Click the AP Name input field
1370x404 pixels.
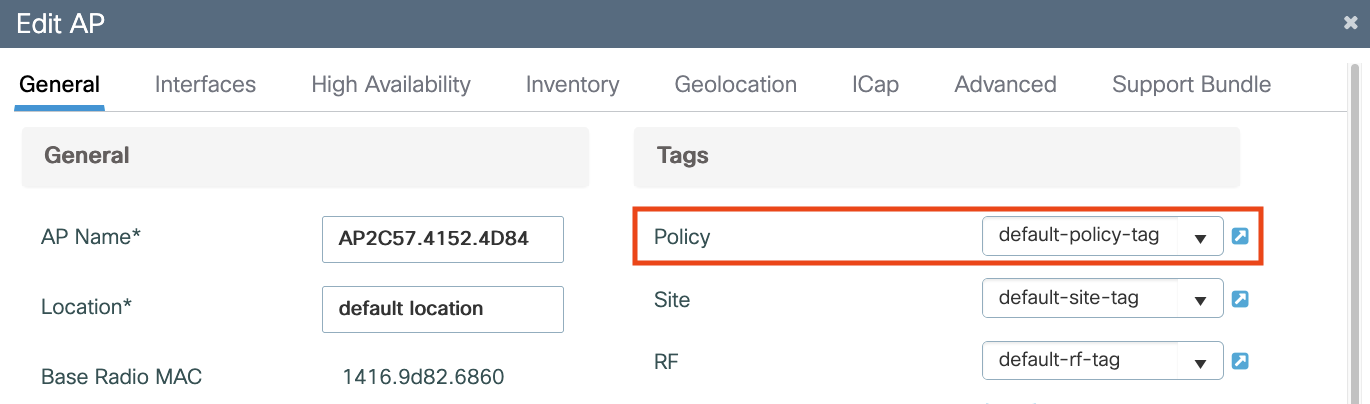coord(442,239)
